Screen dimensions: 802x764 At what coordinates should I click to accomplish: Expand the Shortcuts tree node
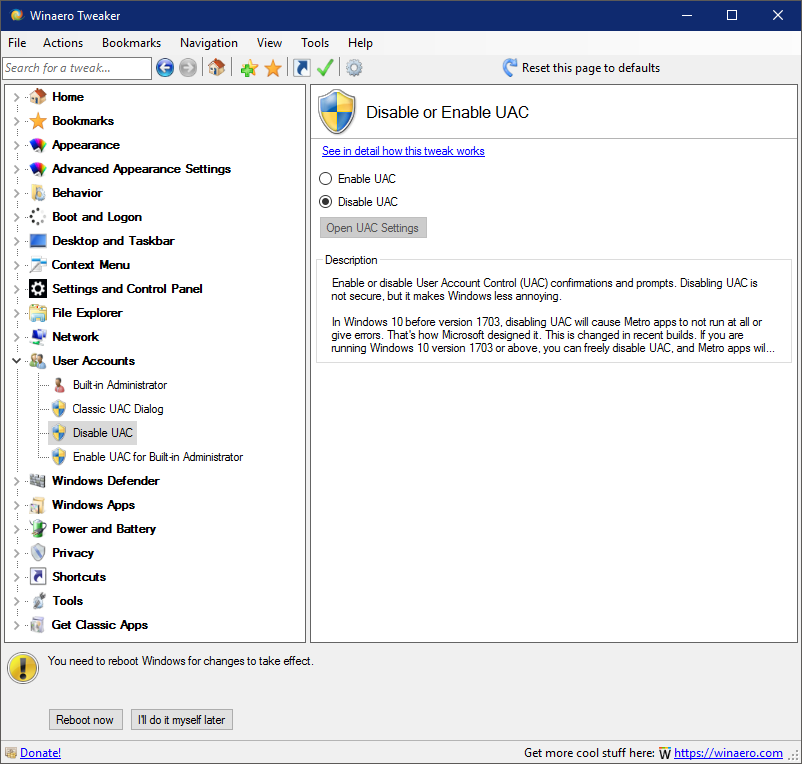click(x=16, y=577)
